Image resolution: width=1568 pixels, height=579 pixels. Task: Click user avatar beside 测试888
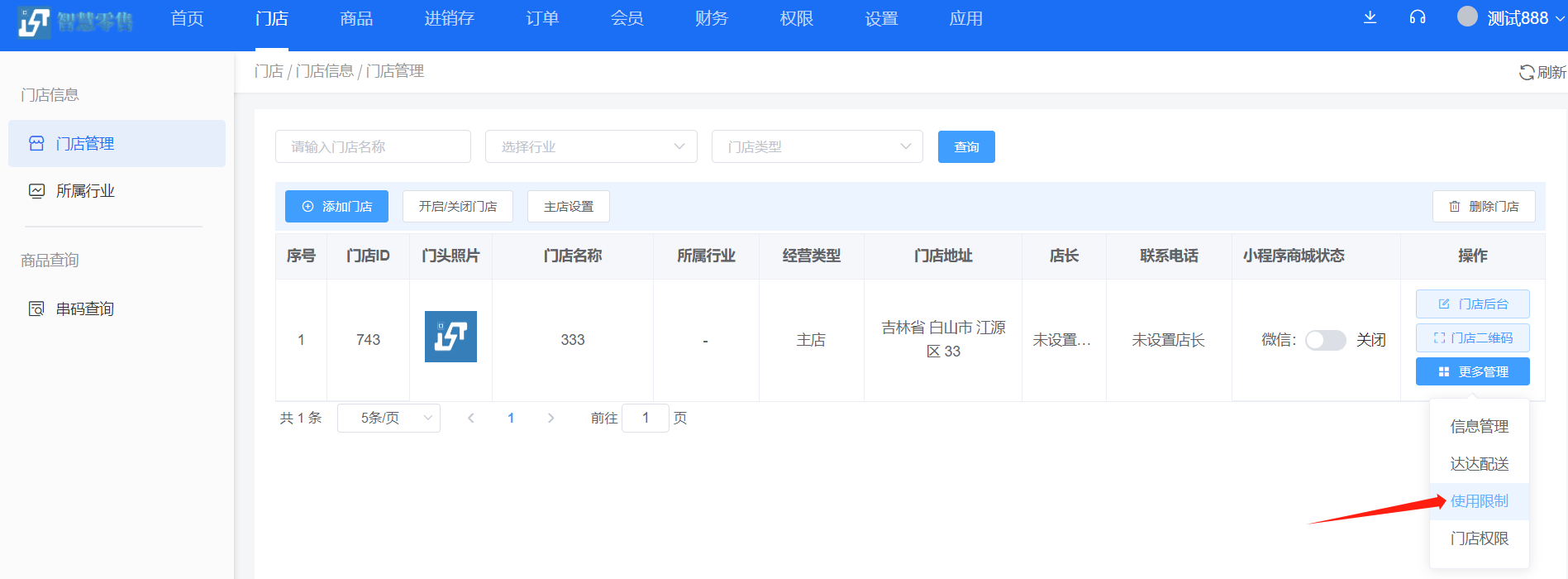(1467, 17)
